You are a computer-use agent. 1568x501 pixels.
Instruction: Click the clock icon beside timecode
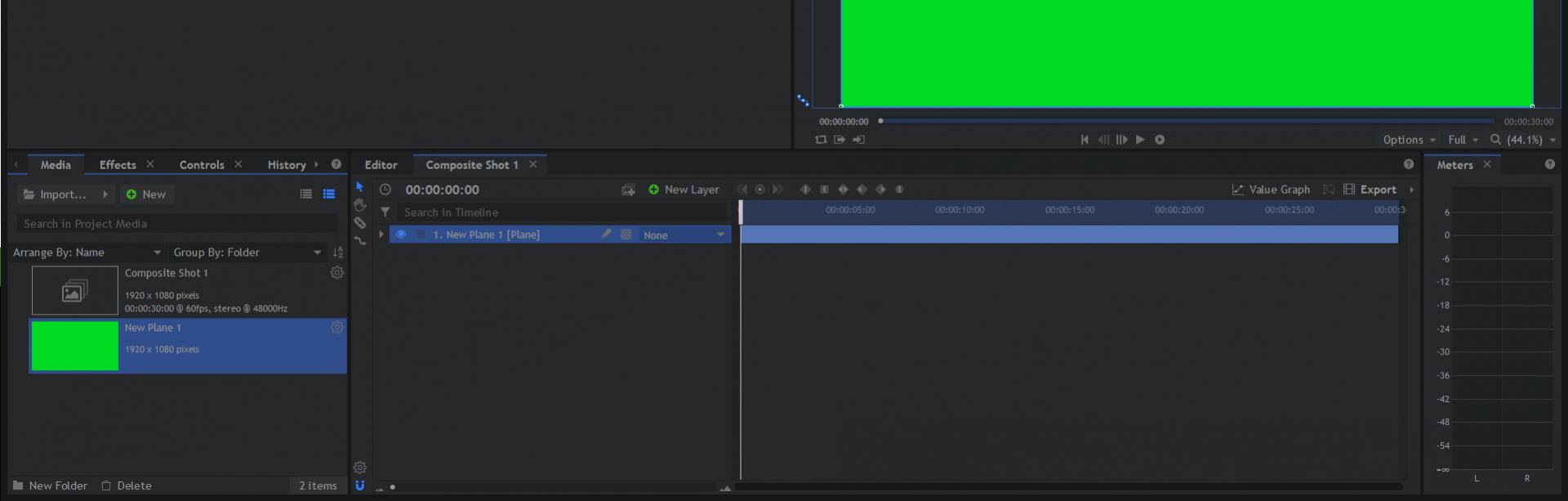coord(385,190)
